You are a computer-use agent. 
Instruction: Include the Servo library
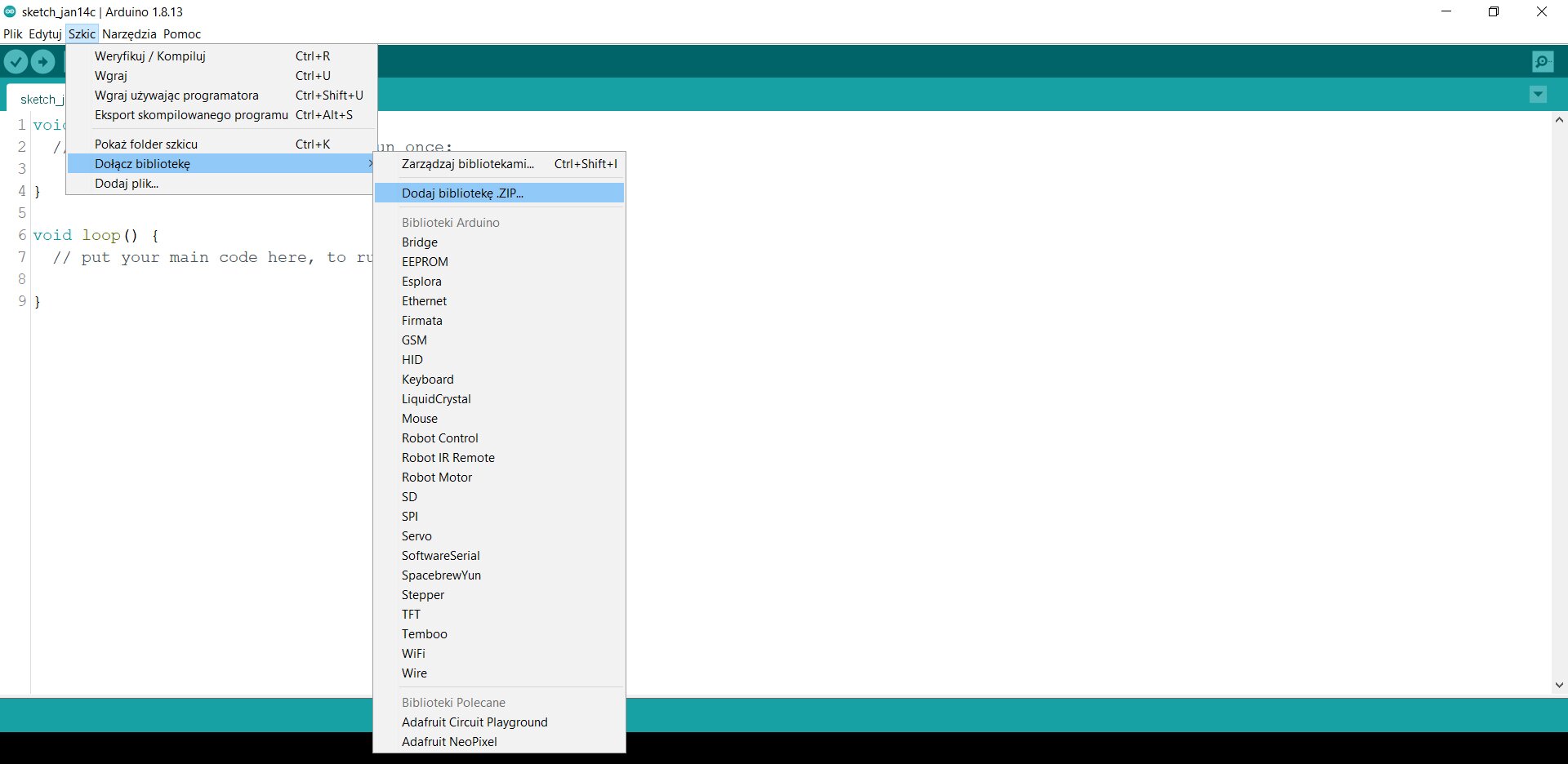point(416,536)
